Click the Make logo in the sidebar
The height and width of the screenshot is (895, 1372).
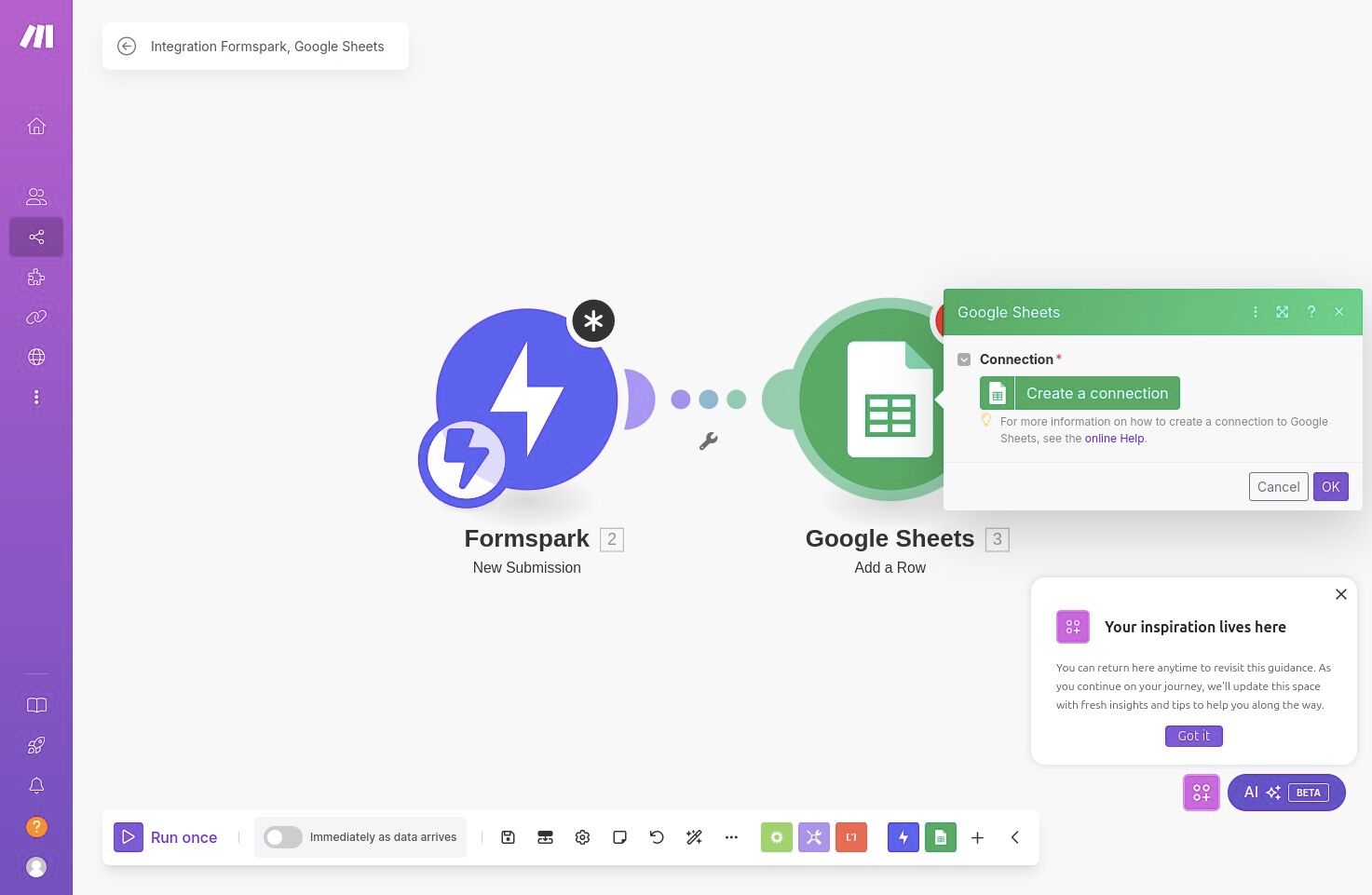(x=36, y=36)
